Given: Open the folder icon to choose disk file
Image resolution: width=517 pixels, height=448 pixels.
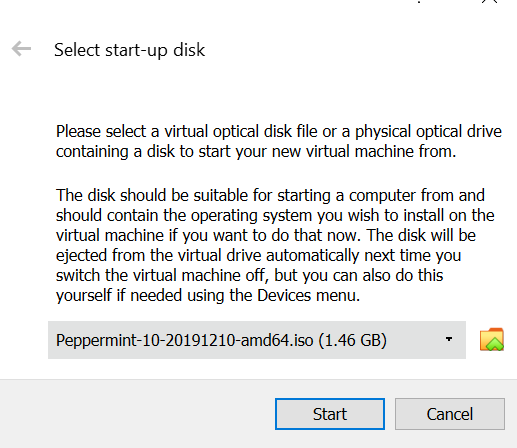Looking at the screenshot, I should coord(492,339).
